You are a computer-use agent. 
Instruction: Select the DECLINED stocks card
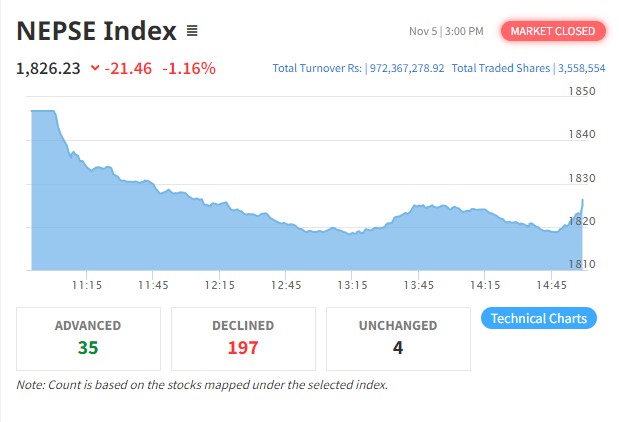pos(243,338)
